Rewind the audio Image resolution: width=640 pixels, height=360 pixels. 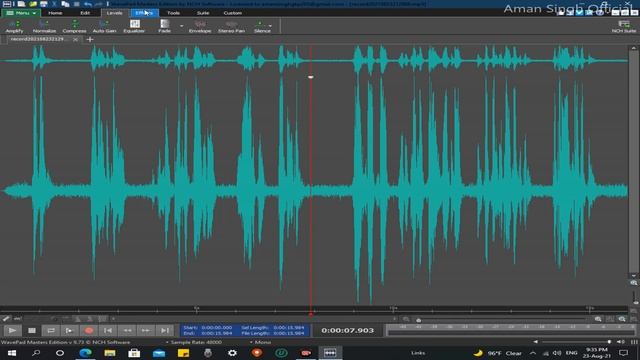tap(127, 330)
